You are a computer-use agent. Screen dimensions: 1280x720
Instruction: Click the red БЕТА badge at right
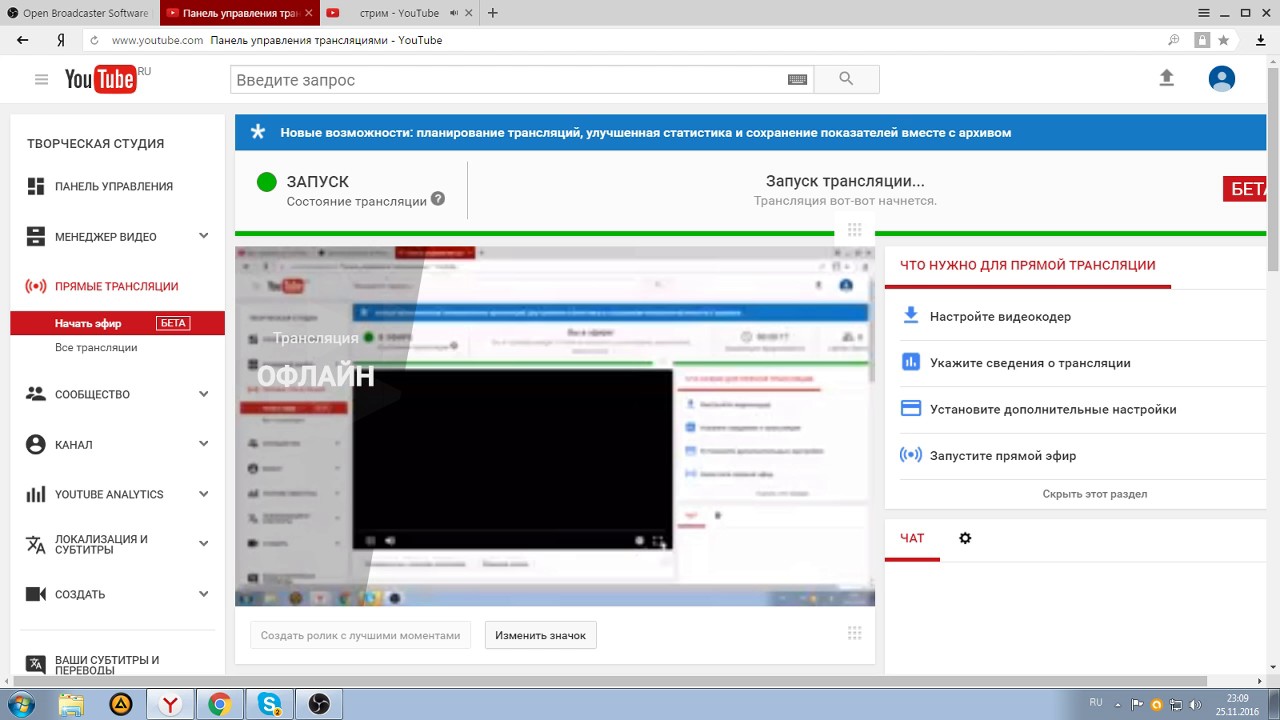[1244, 188]
